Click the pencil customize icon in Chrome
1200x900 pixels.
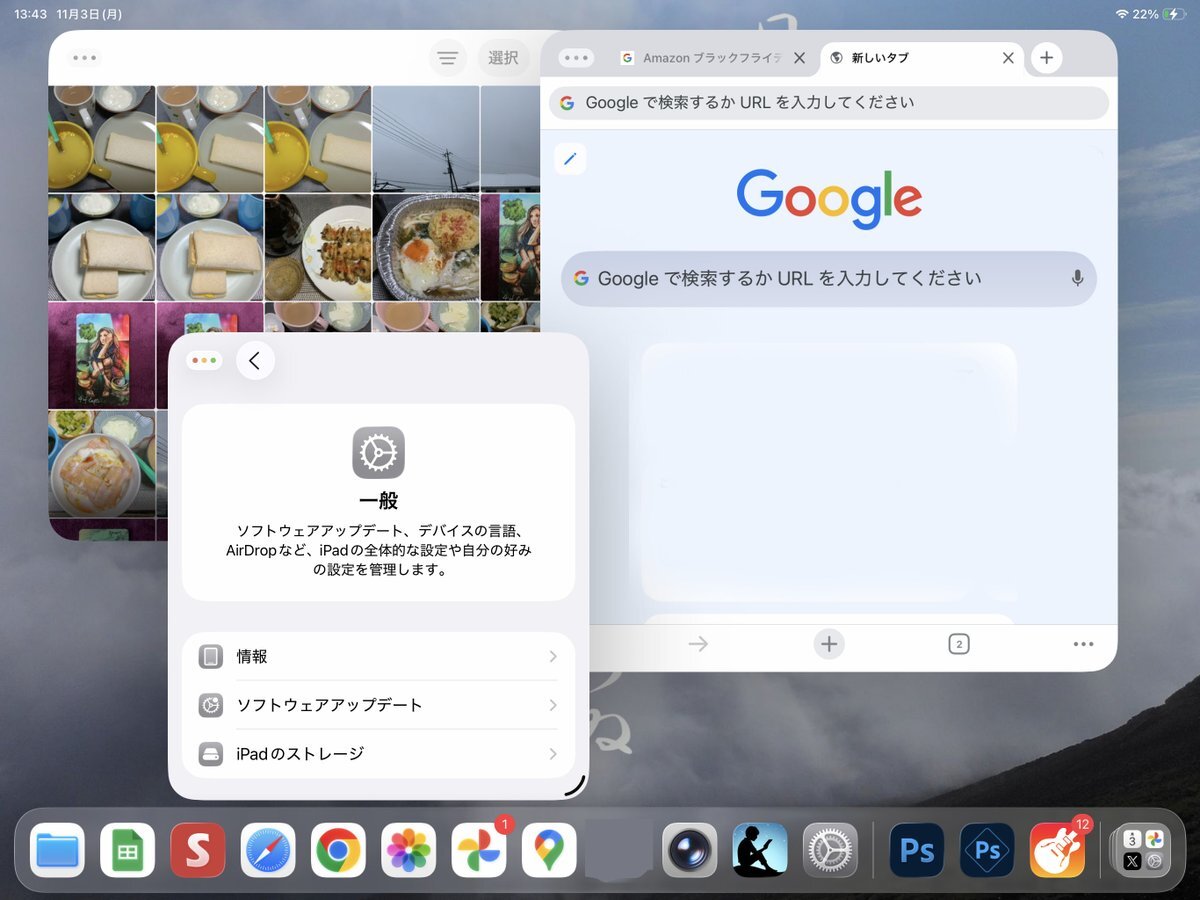pyautogui.click(x=570, y=158)
